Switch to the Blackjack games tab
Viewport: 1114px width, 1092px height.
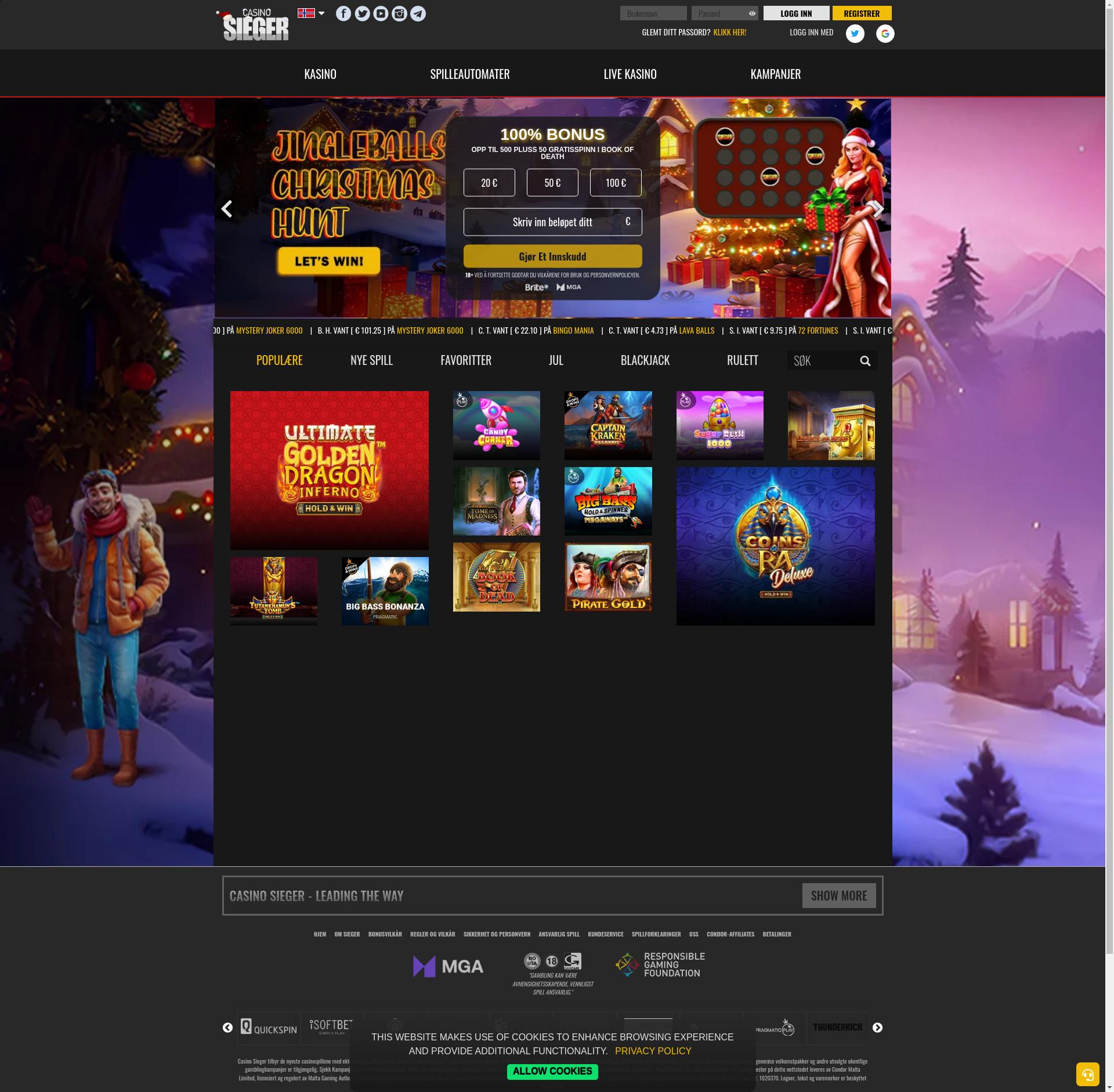coord(645,360)
